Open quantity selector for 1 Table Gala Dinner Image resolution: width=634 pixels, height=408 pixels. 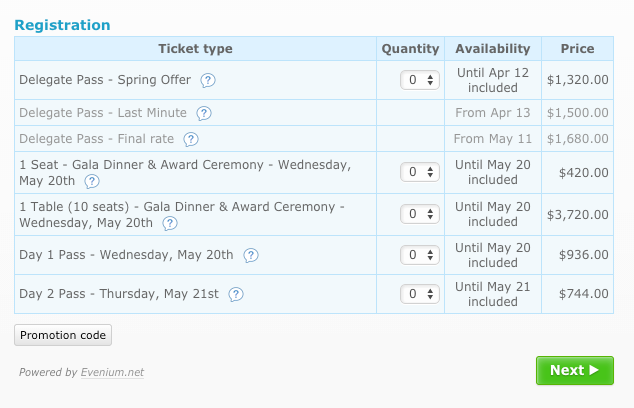tap(420, 214)
